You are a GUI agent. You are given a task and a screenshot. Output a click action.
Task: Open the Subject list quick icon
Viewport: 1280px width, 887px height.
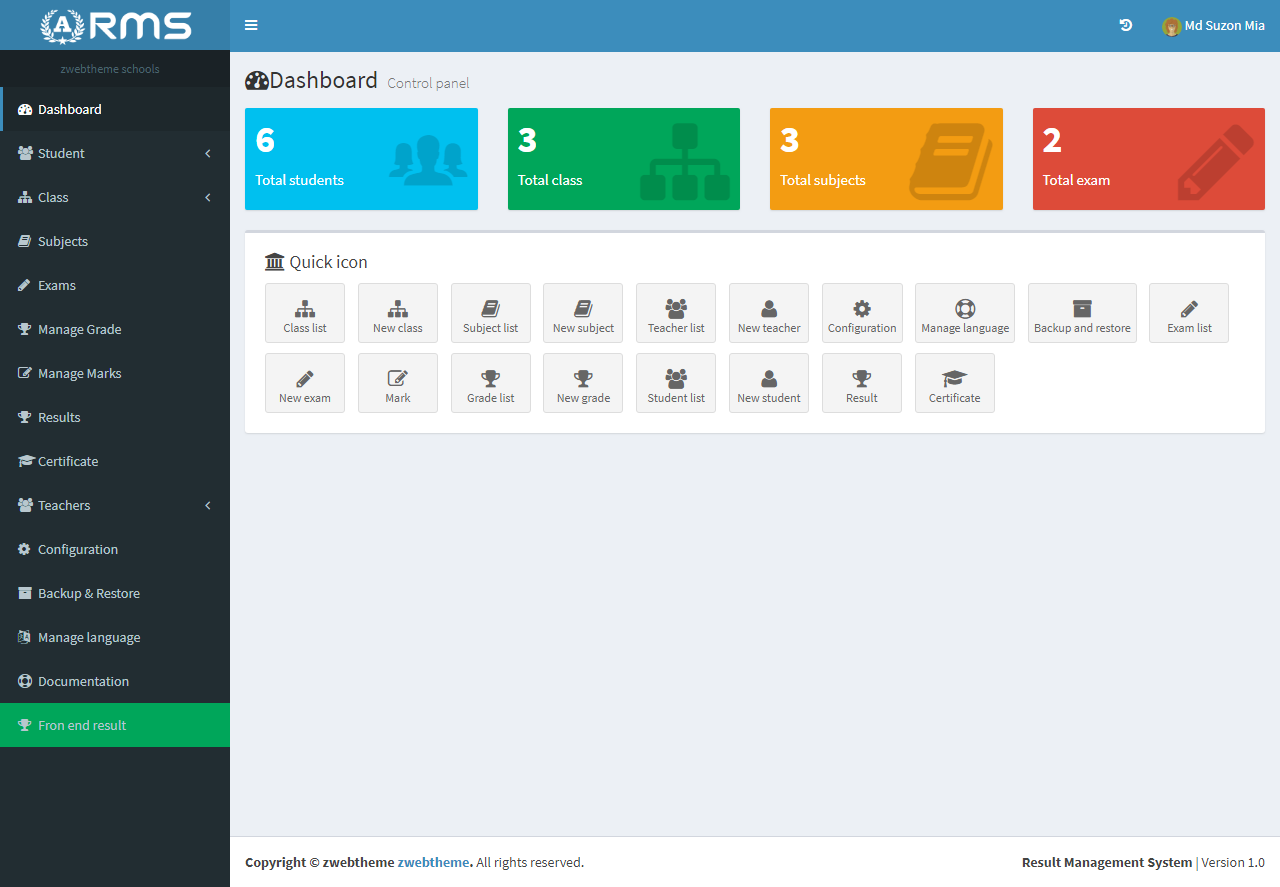click(490, 312)
